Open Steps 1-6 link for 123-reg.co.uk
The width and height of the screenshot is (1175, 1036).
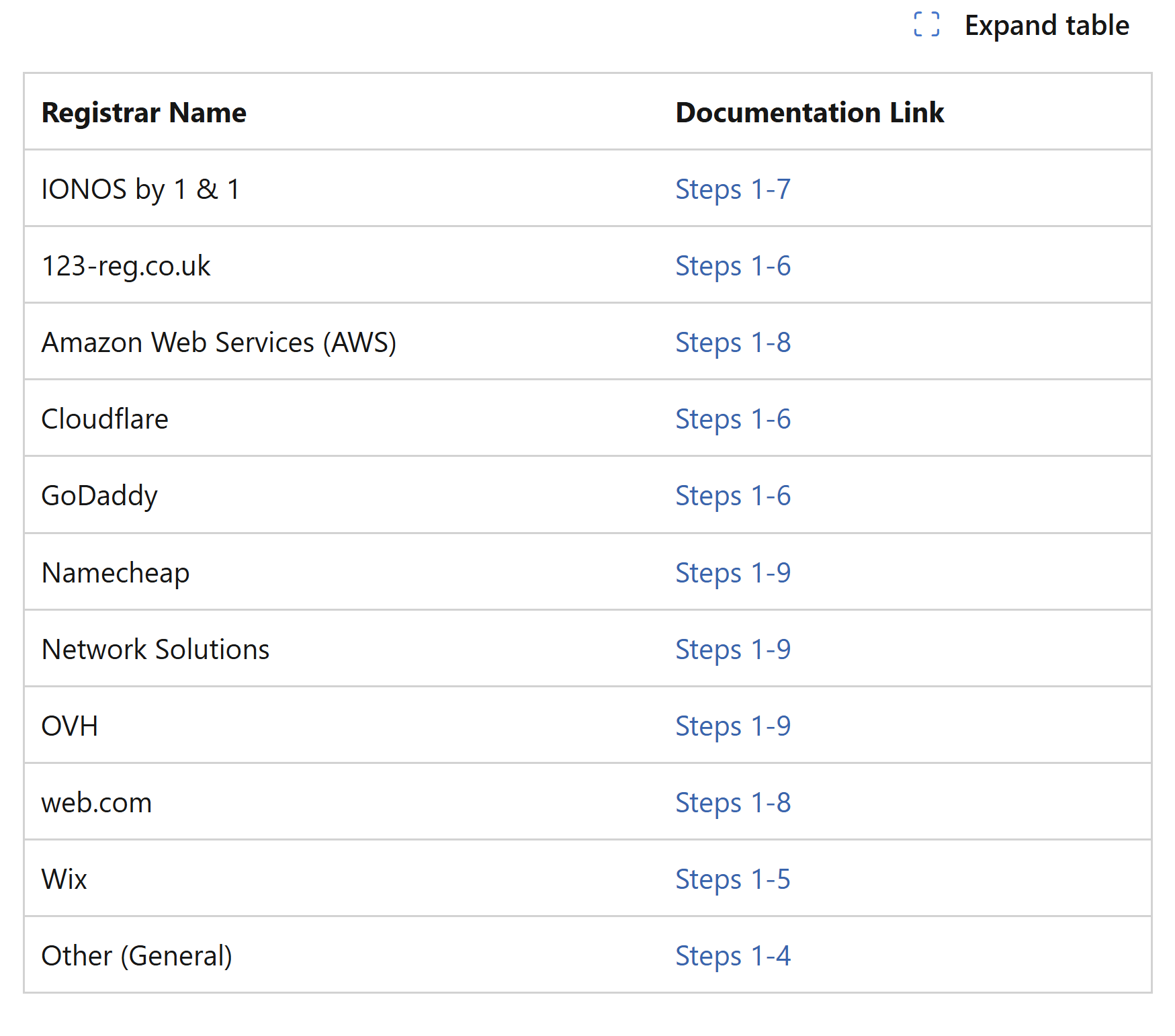pos(732,265)
